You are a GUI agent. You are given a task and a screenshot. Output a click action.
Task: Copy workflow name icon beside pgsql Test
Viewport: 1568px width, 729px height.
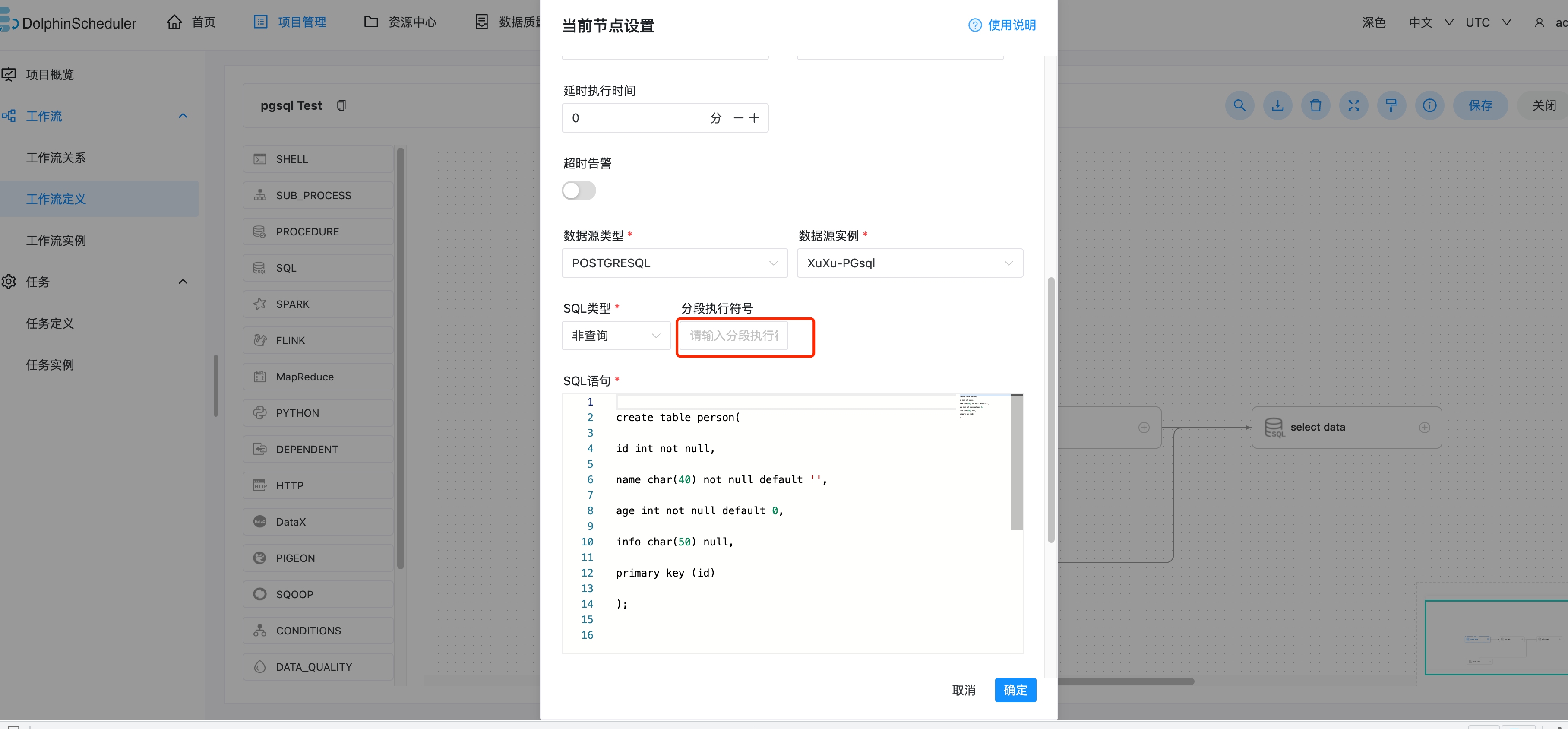coord(341,106)
